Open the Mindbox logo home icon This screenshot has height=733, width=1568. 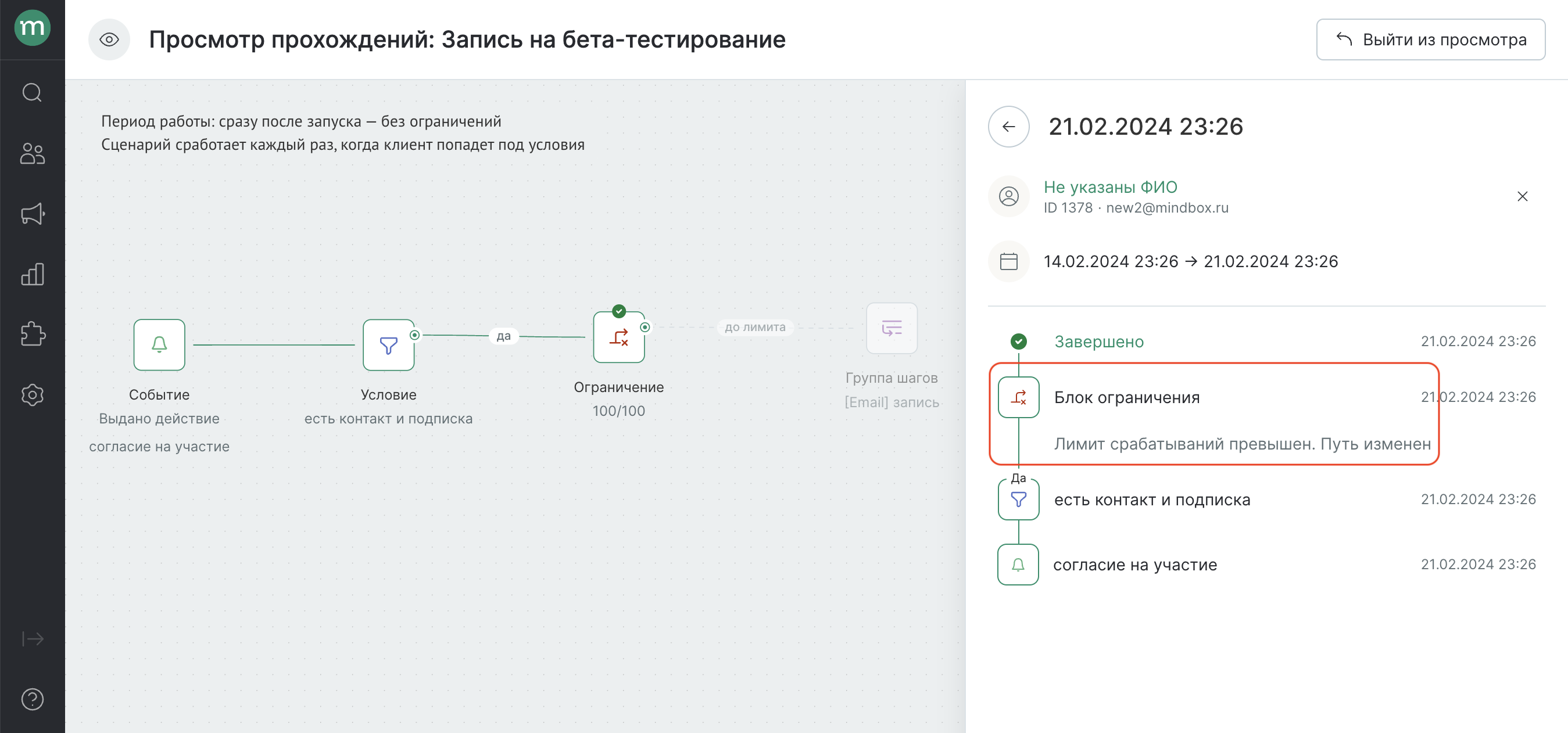33,28
